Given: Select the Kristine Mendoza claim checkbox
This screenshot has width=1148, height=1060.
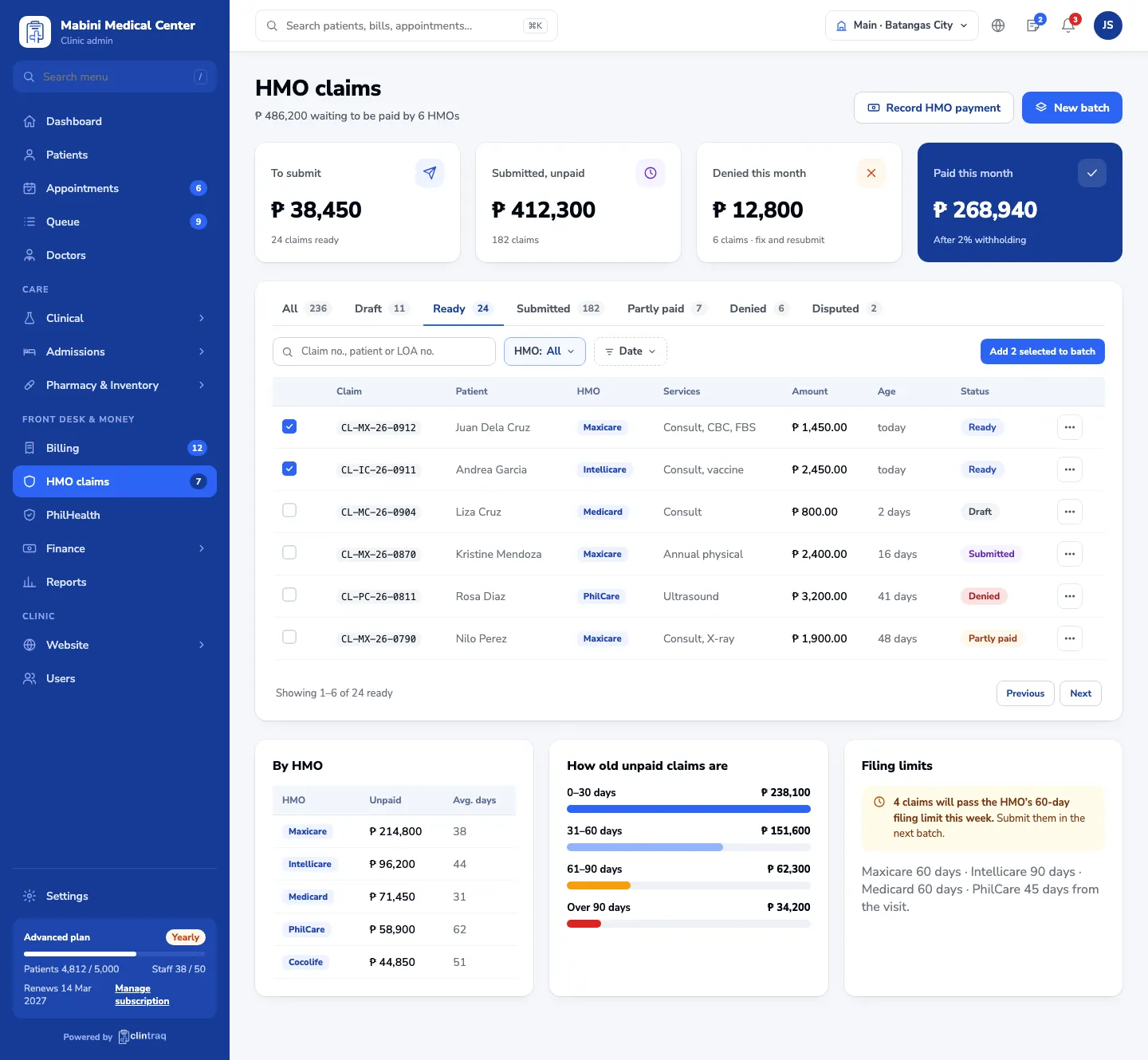Looking at the screenshot, I should (289, 552).
